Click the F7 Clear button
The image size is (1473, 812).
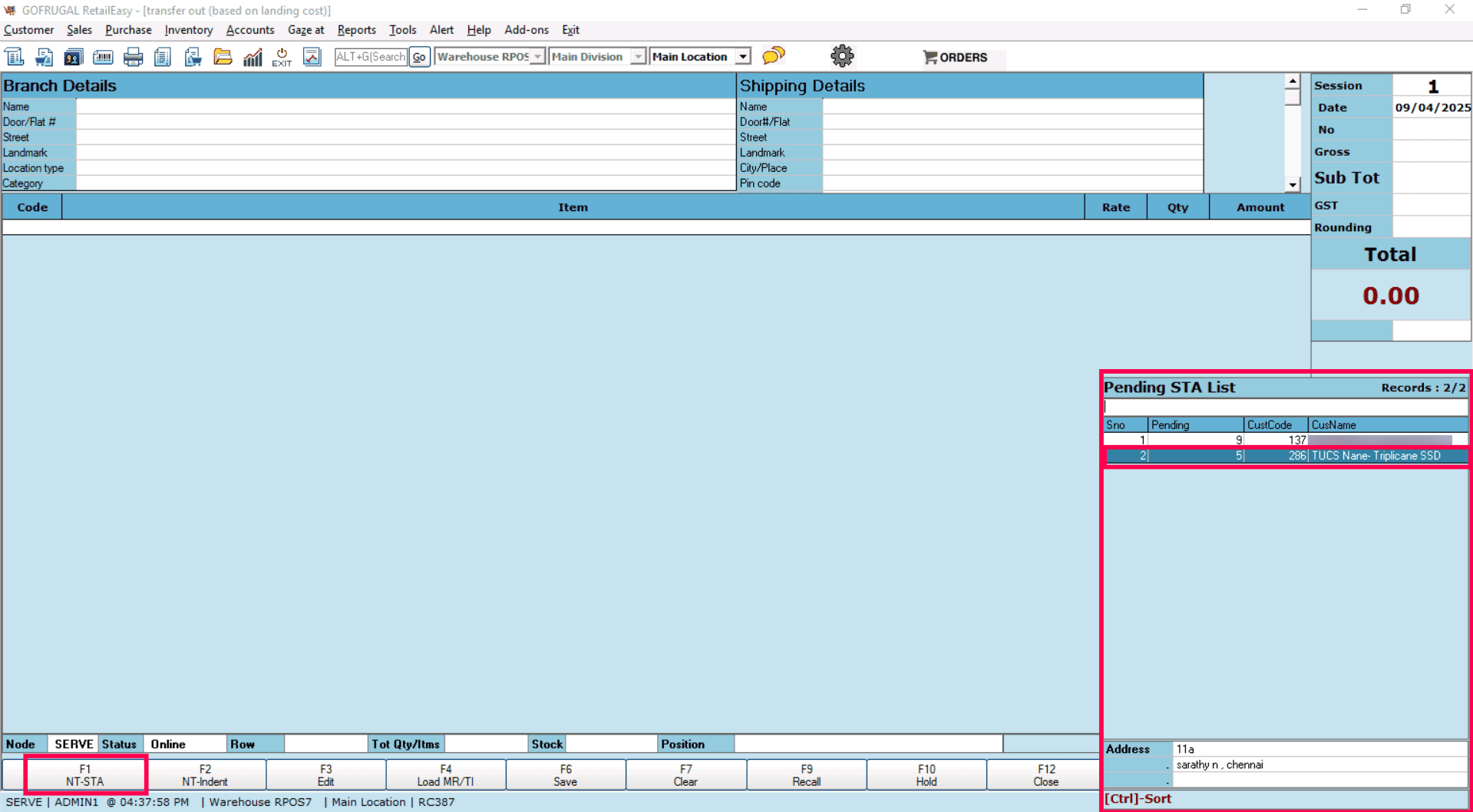(x=686, y=775)
